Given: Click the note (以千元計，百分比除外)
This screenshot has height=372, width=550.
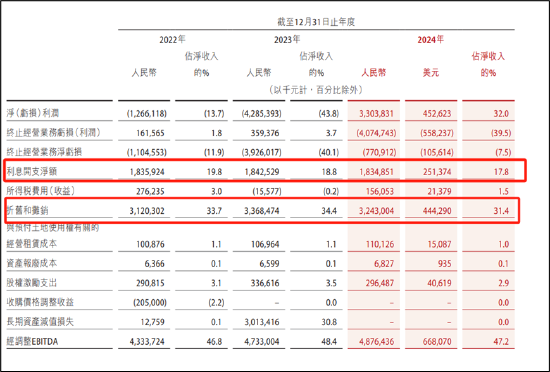Looking at the screenshot, I should 316,90.
